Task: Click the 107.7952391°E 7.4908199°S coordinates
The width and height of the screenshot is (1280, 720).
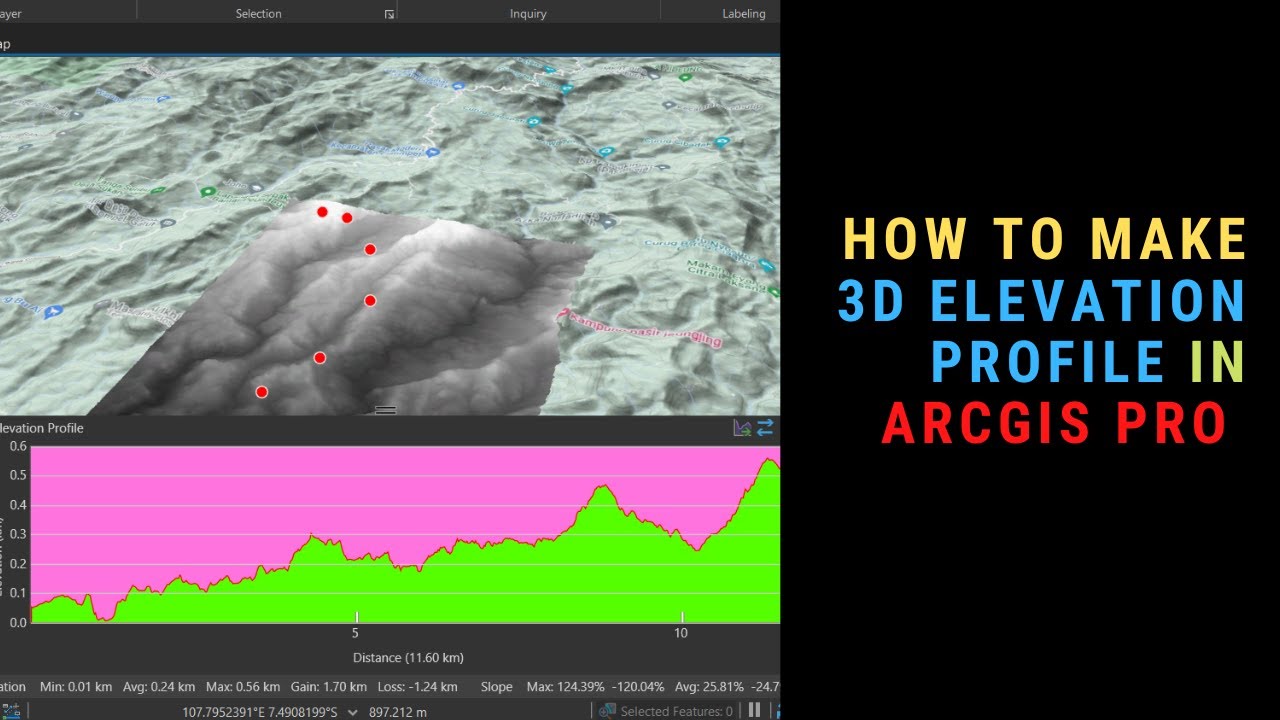Action: tap(260, 713)
